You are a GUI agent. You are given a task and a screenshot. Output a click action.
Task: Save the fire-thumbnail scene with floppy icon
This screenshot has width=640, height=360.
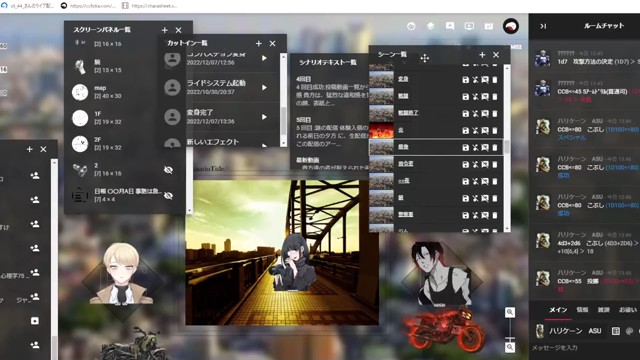(465, 131)
